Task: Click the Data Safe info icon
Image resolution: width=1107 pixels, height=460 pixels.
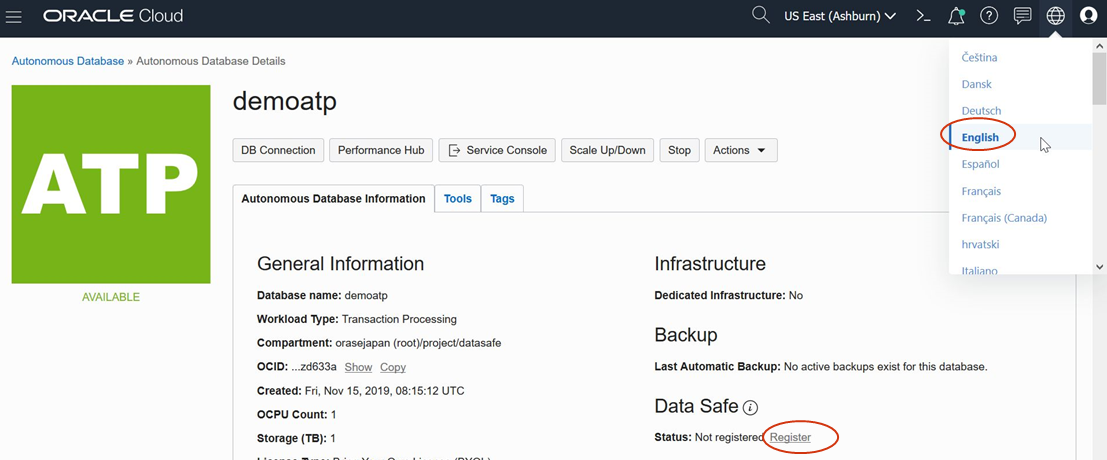Action: 750,407
